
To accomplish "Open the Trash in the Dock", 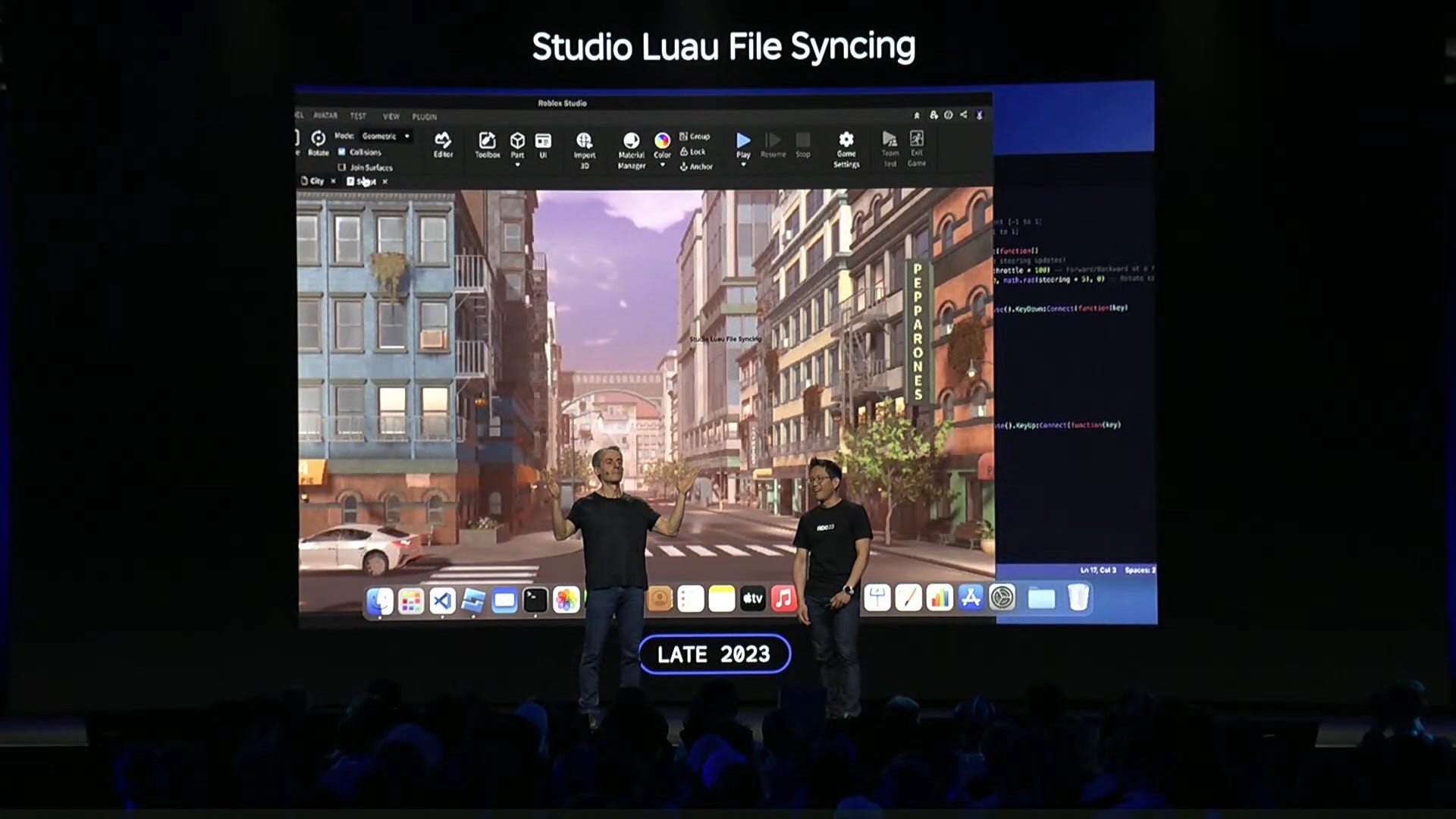I will click(1078, 598).
